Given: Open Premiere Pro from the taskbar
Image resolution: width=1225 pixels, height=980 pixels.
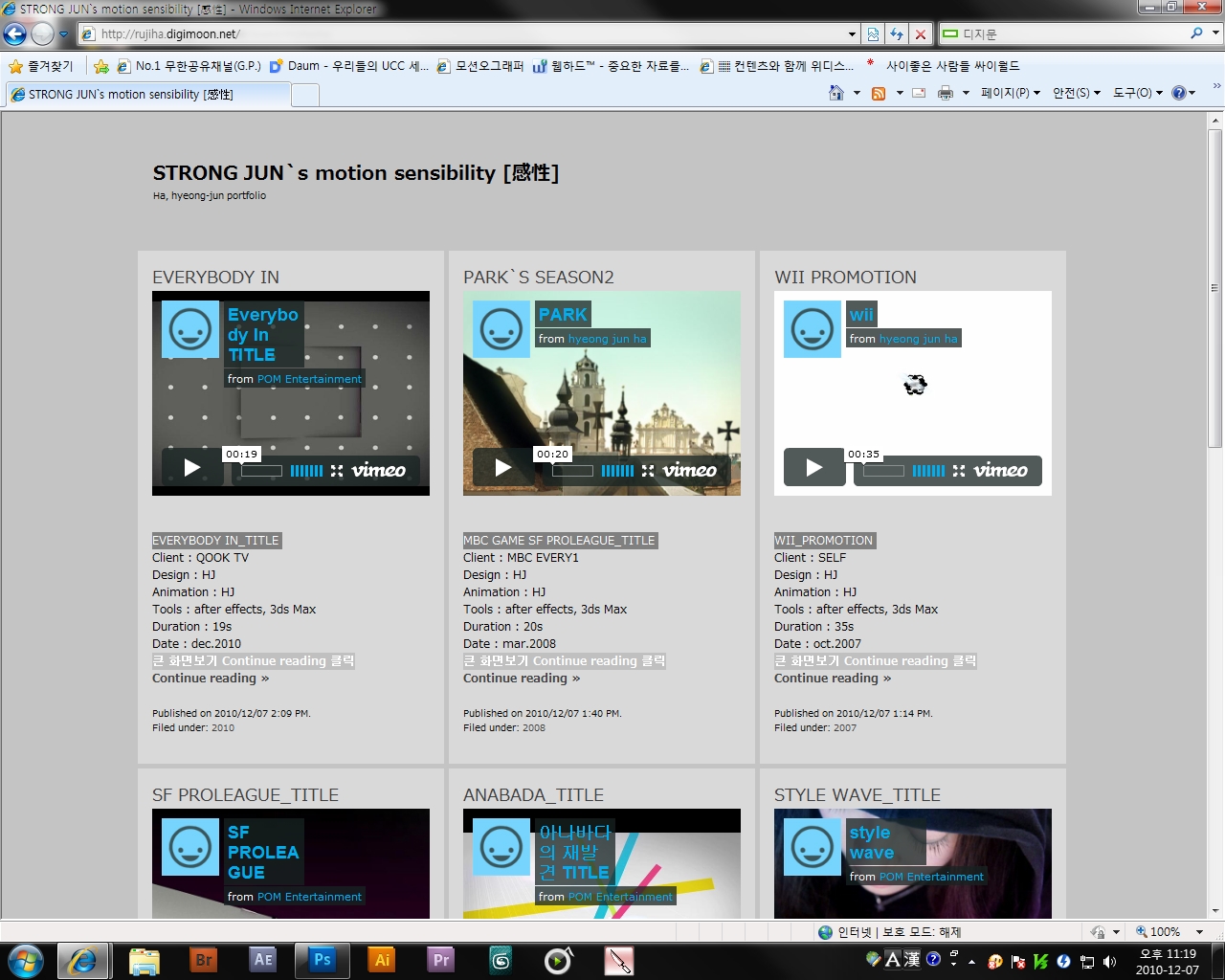Looking at the screenshot, I should (x=441, y=960).
